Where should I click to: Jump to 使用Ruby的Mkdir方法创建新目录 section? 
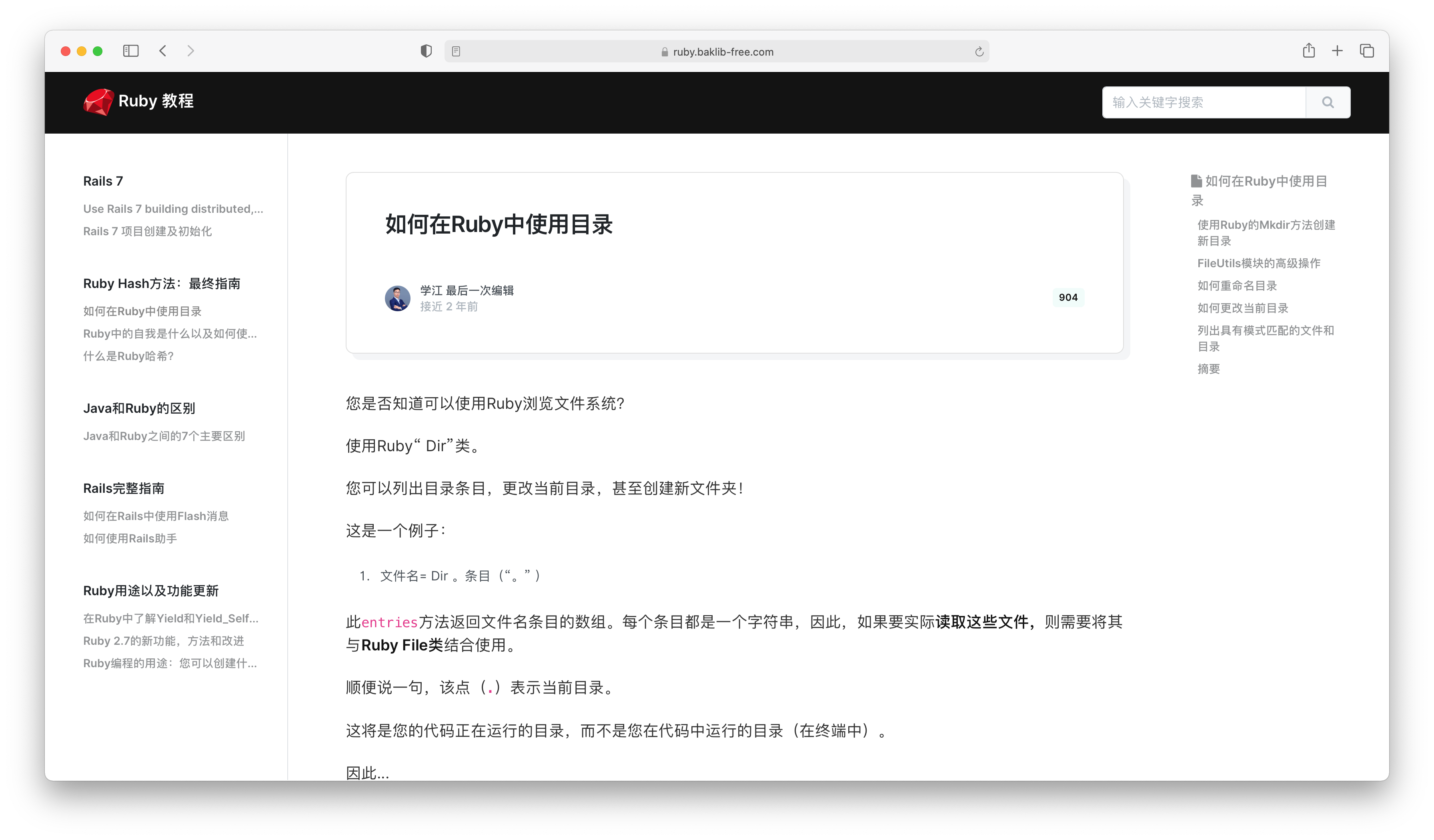click(x=1266, y=233)
